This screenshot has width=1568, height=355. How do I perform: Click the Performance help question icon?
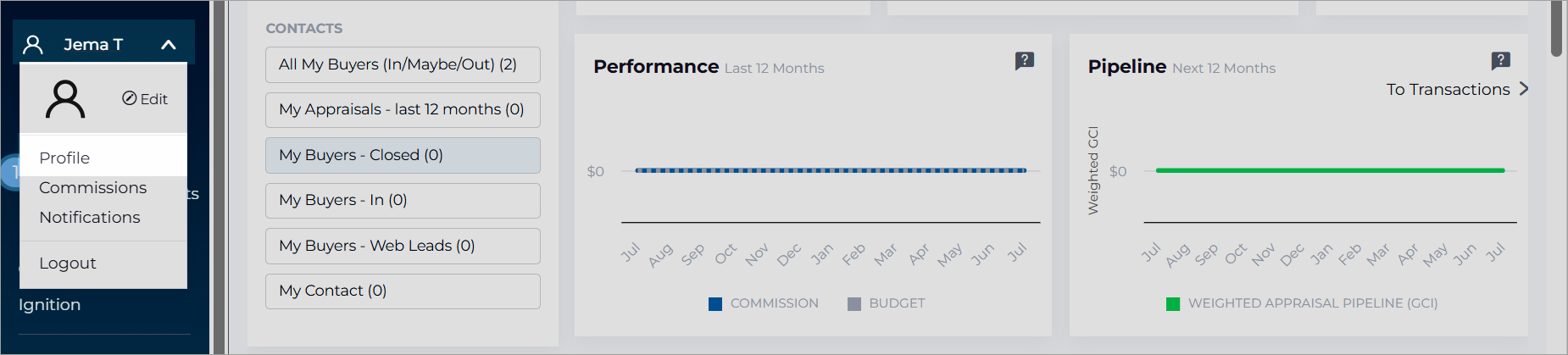(1025, 60)
